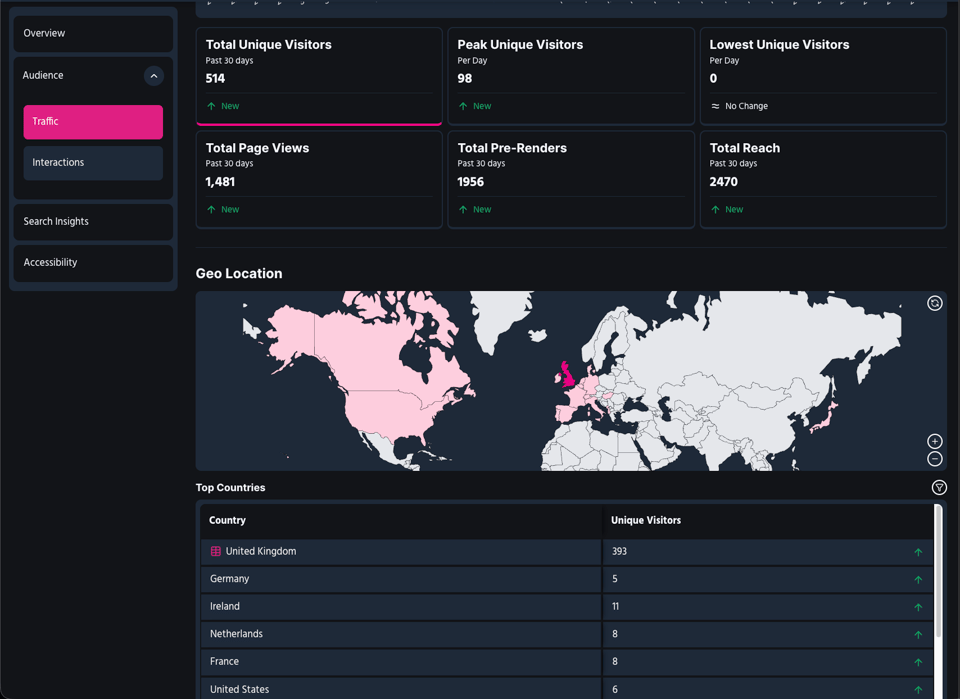960x699 pixels.
Task: Select the Total Page Views card
Action: pyautogui.click(x=319, y=179)
